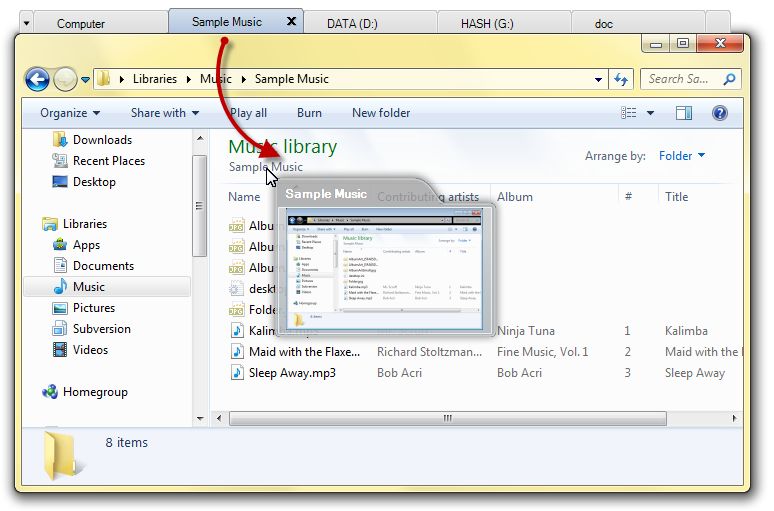Click the Maid with the Flaxe music icon
Image resolution: width=774 pixels, height=511 pixels.
coord(237,352)
